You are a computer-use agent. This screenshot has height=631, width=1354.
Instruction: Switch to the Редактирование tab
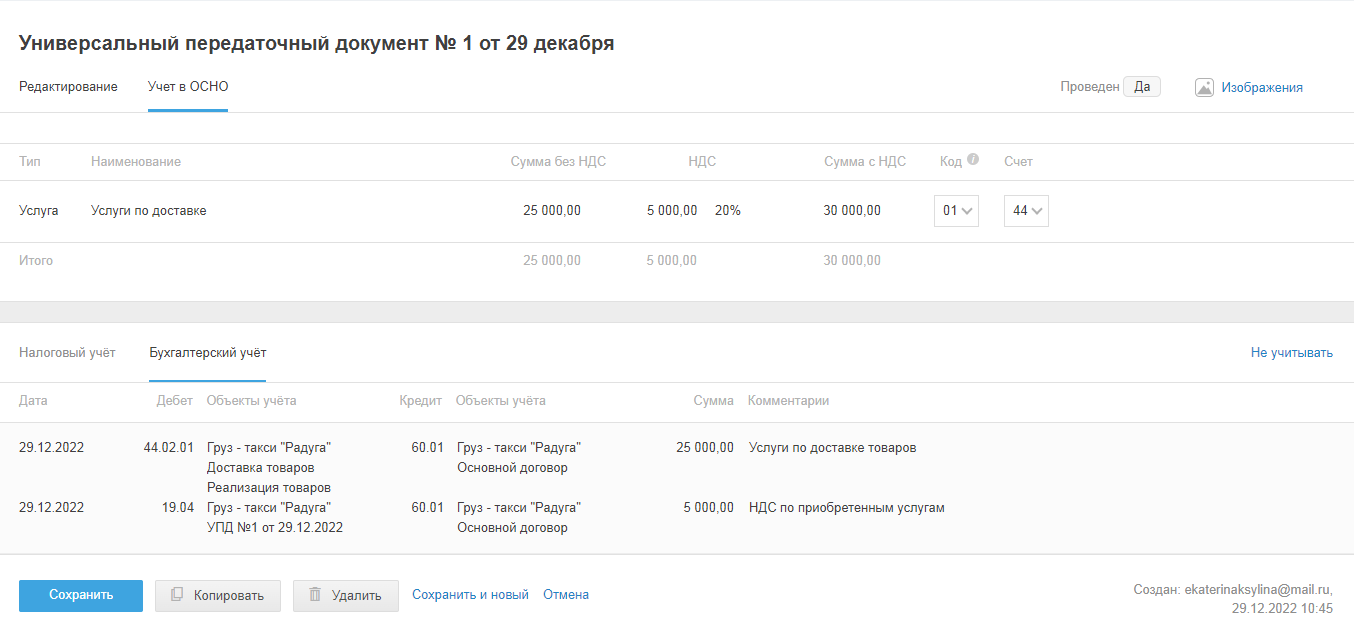(x=68, y=87)
